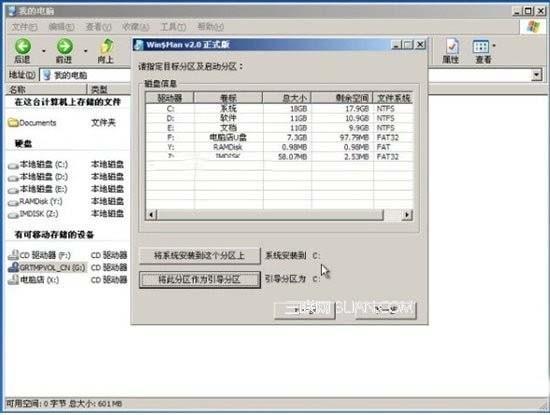
Task: Open dropdown arrow next to Forward button
Action: [x=85, y=51]
